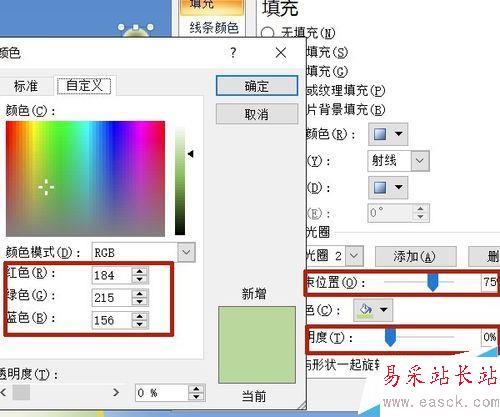Viewport: 500px width, 417px height.
Task: Pick a color in the spectrum field
Action: (x=85, y=179)
